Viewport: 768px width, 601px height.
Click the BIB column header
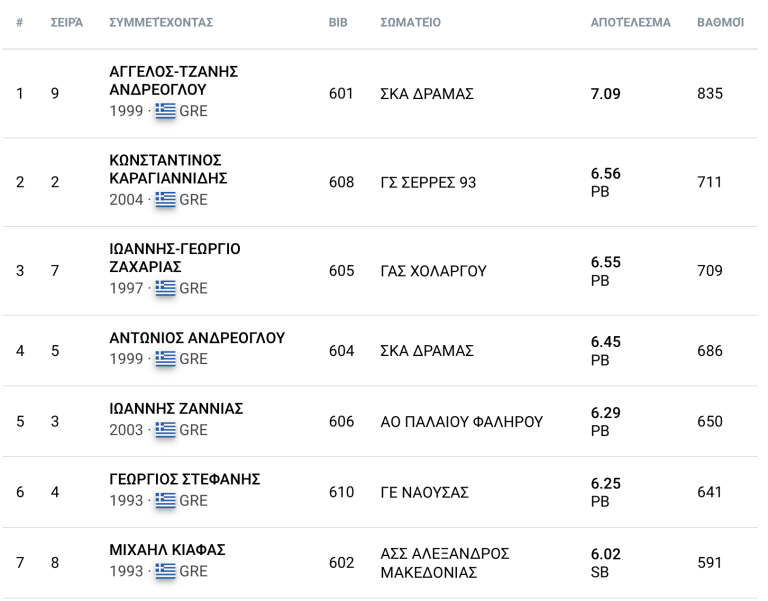coord(338,22)
